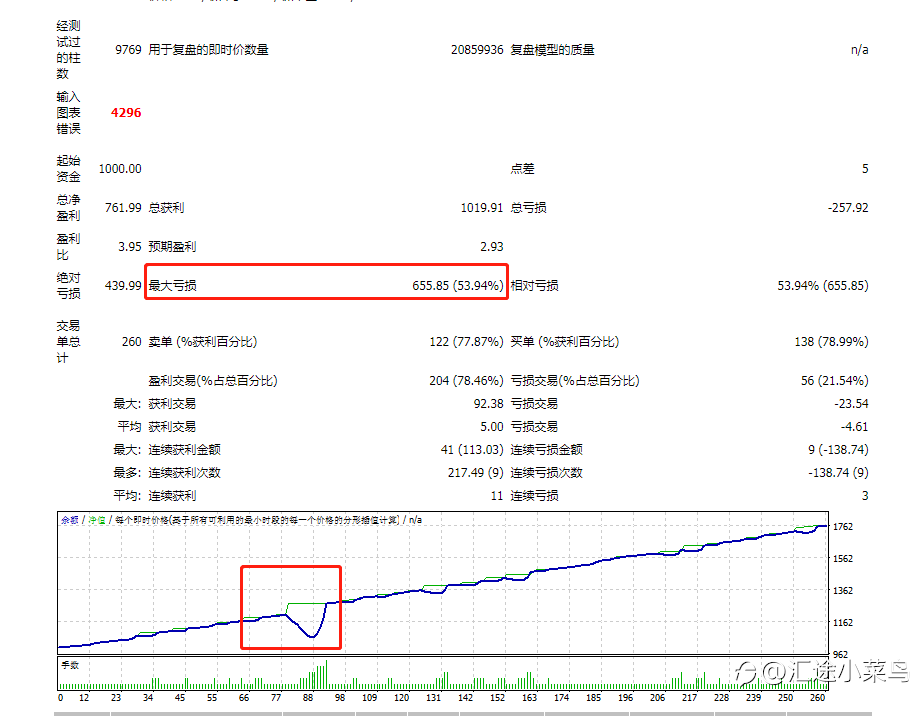
Task: Click the 净值 legend label on the chart
Action: pos(97,520)
